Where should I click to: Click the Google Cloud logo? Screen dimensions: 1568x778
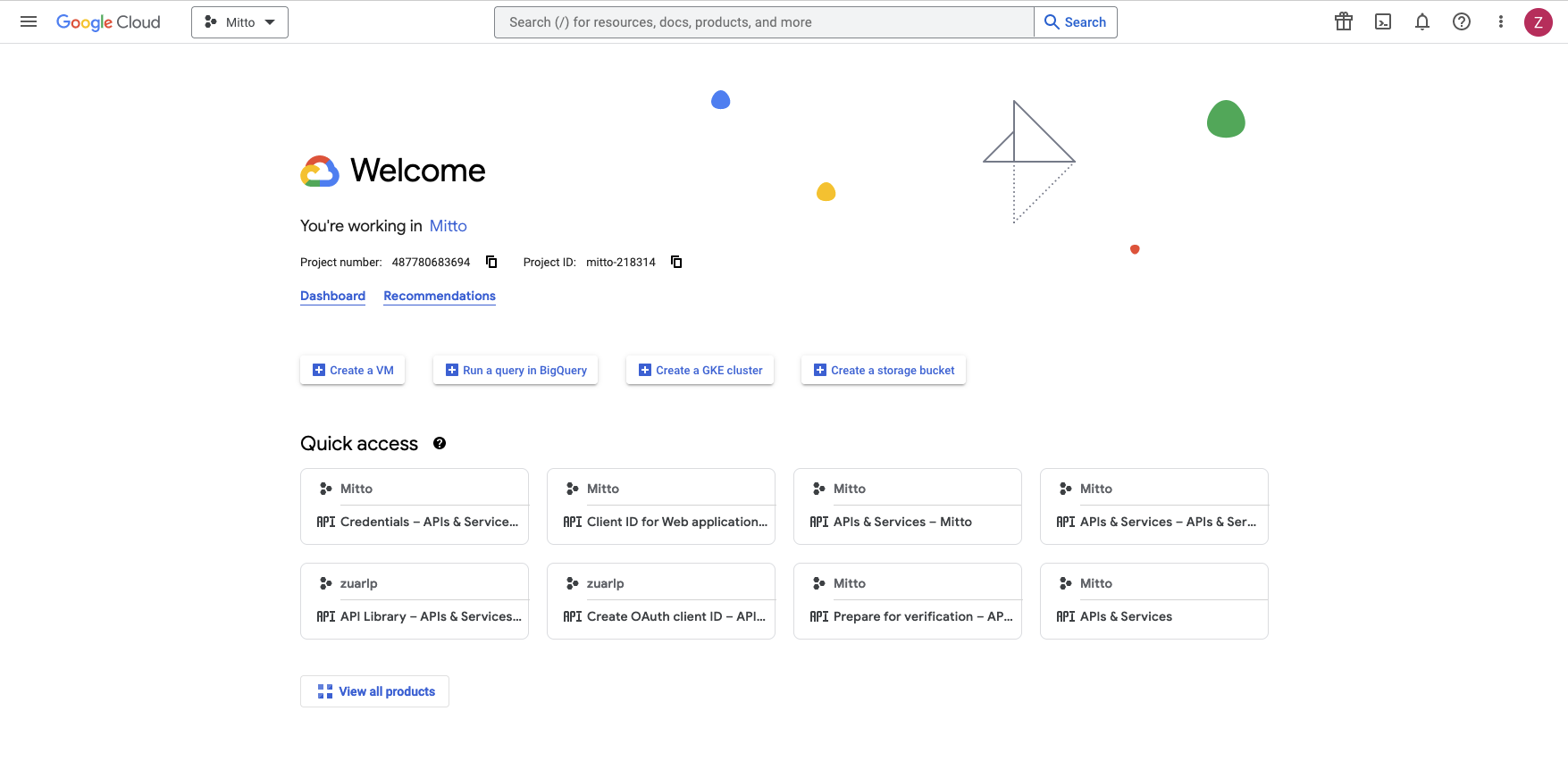(x=108, y=22)
